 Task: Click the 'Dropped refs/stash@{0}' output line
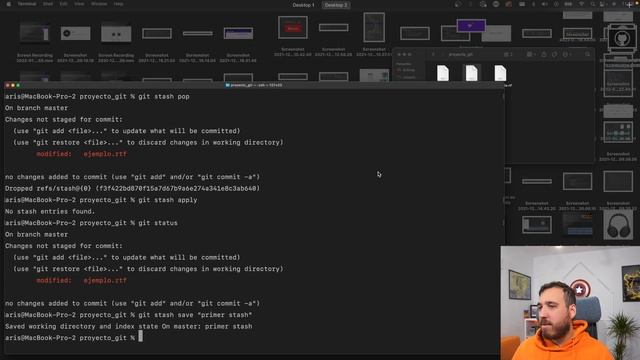(x=132, y=189)
